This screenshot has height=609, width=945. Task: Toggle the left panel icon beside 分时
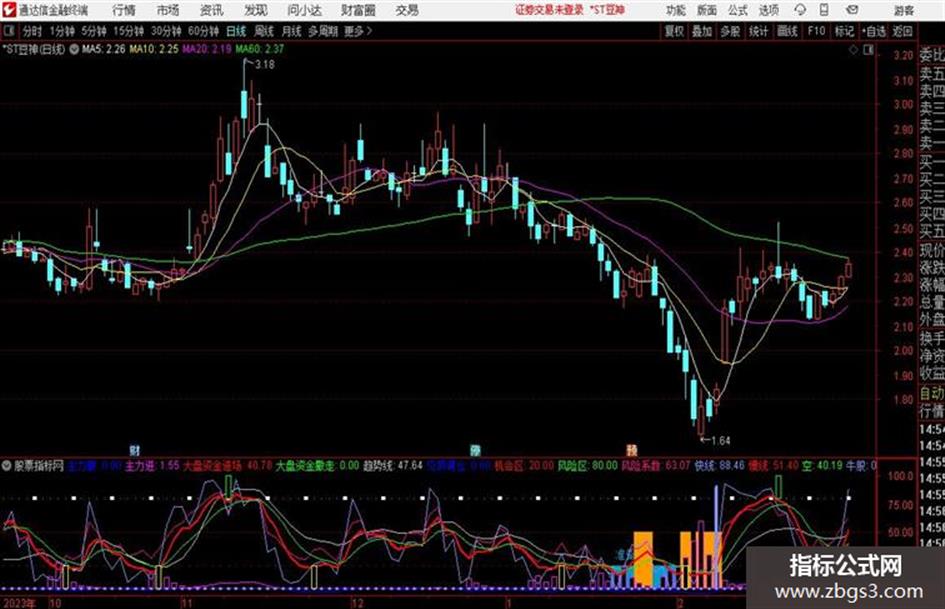pos(8,31)
